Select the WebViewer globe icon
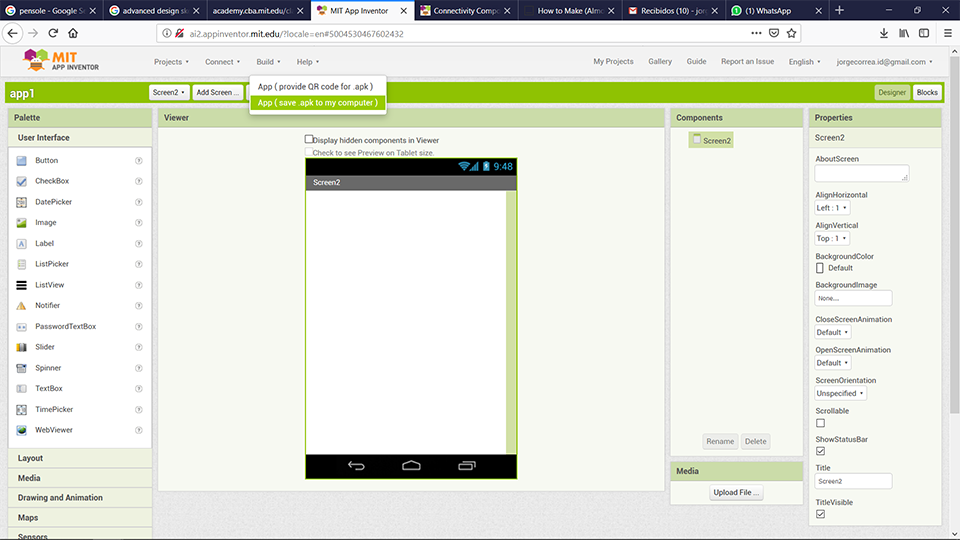 (21, 430)
